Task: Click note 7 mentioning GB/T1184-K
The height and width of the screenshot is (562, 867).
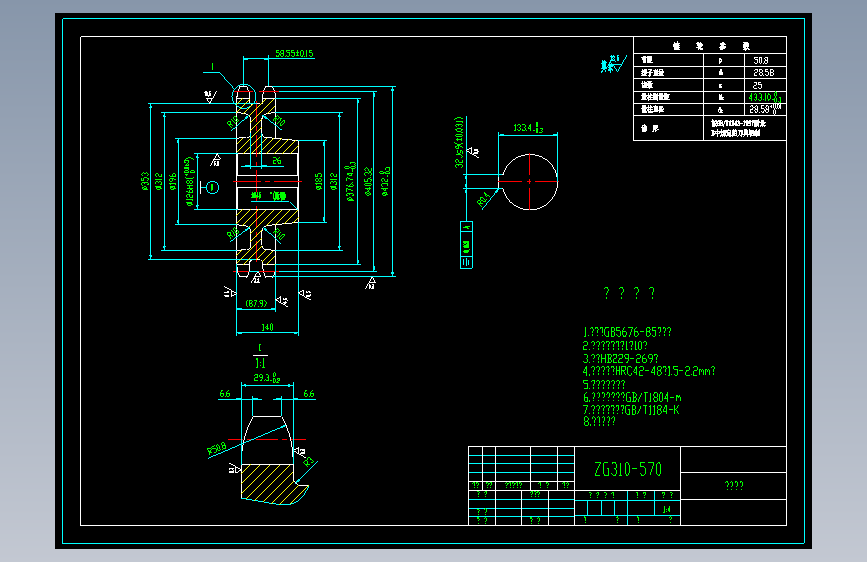Action: coord(631,410)
